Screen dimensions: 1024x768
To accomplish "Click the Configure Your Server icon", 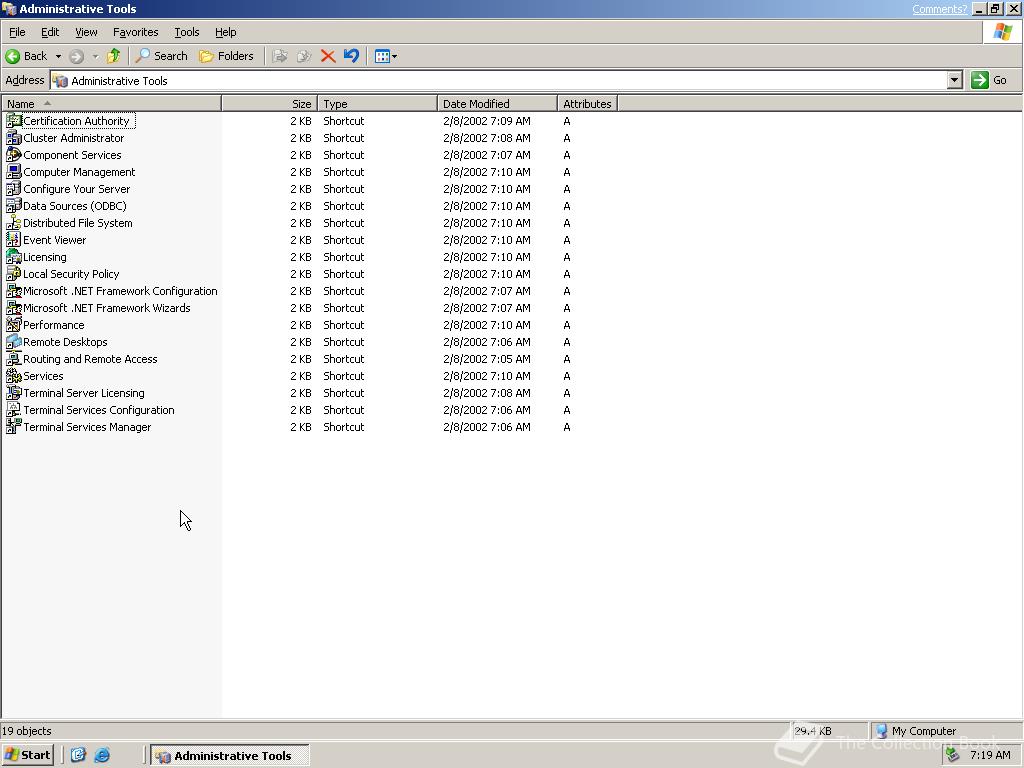I will (x=14, y=189).
